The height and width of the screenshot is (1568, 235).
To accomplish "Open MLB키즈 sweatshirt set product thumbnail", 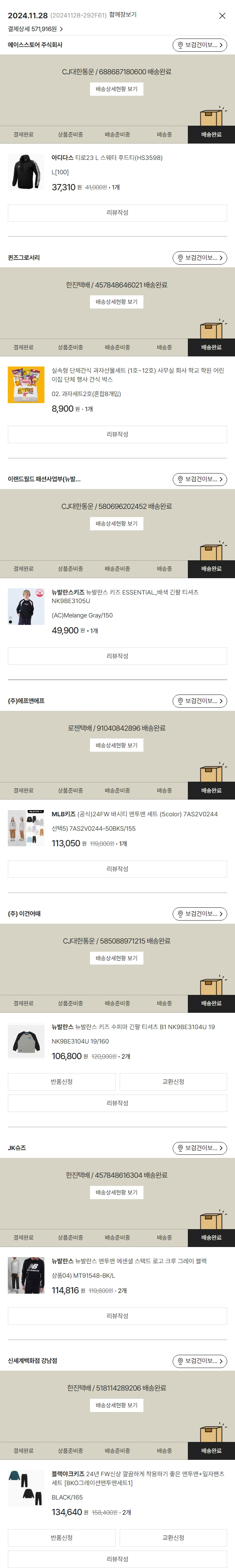I will [26, 828].
